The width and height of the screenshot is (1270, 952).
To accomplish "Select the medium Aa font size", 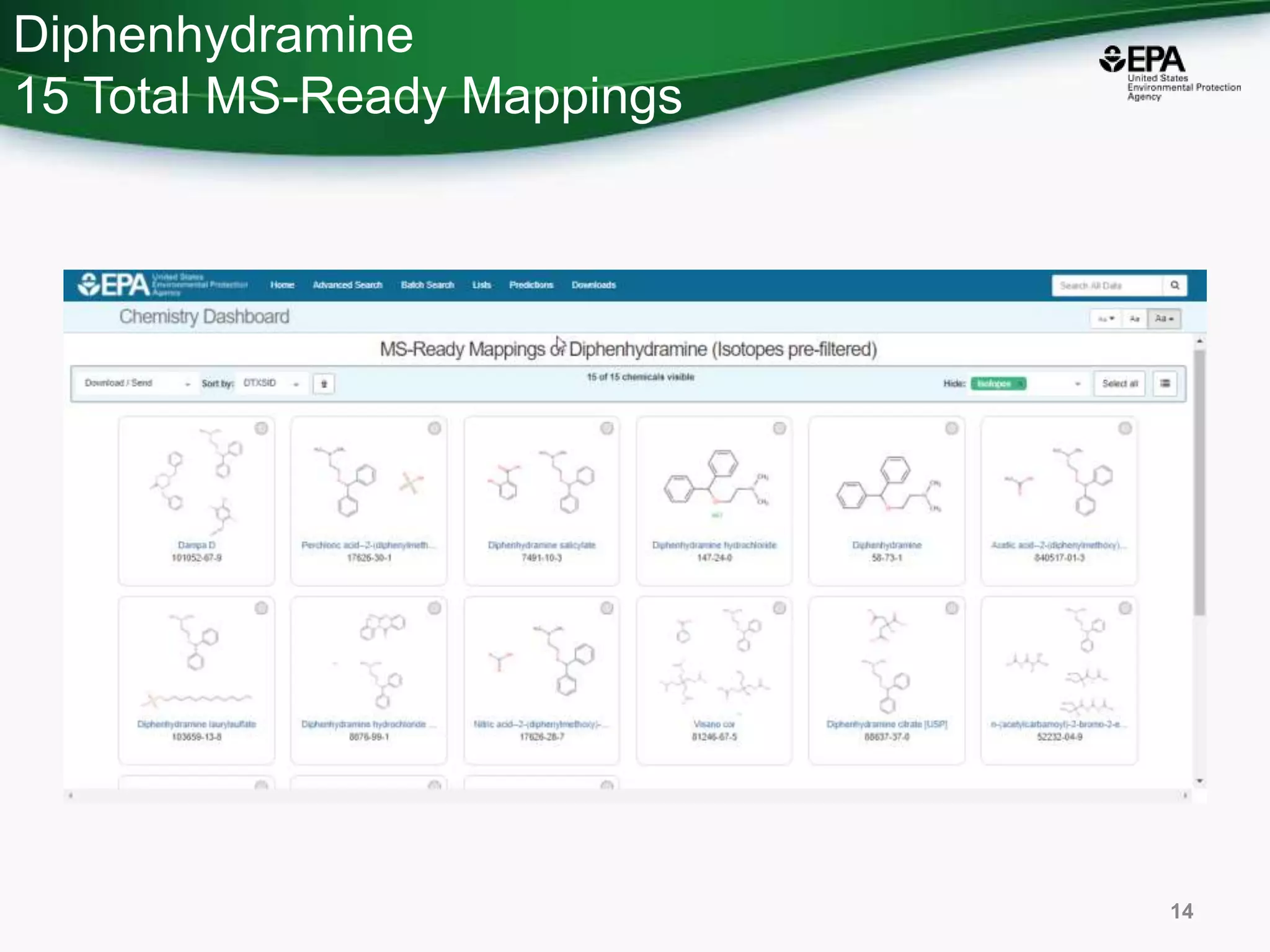I will coord(1134,319).
